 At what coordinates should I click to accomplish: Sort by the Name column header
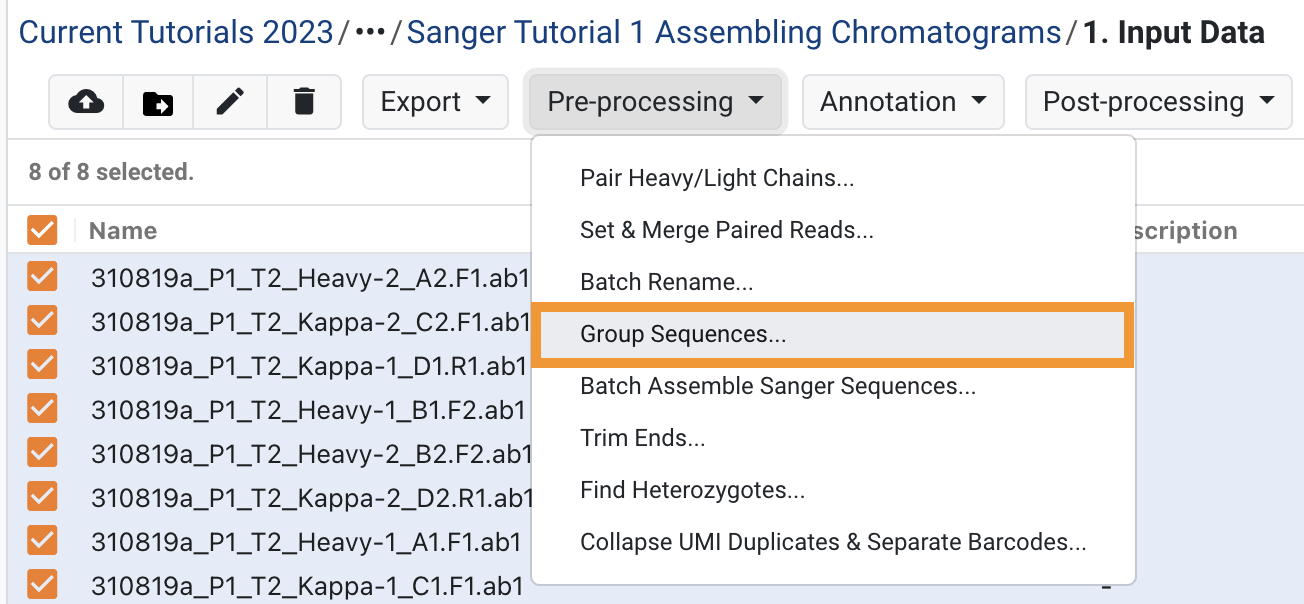tap(123, 231)
